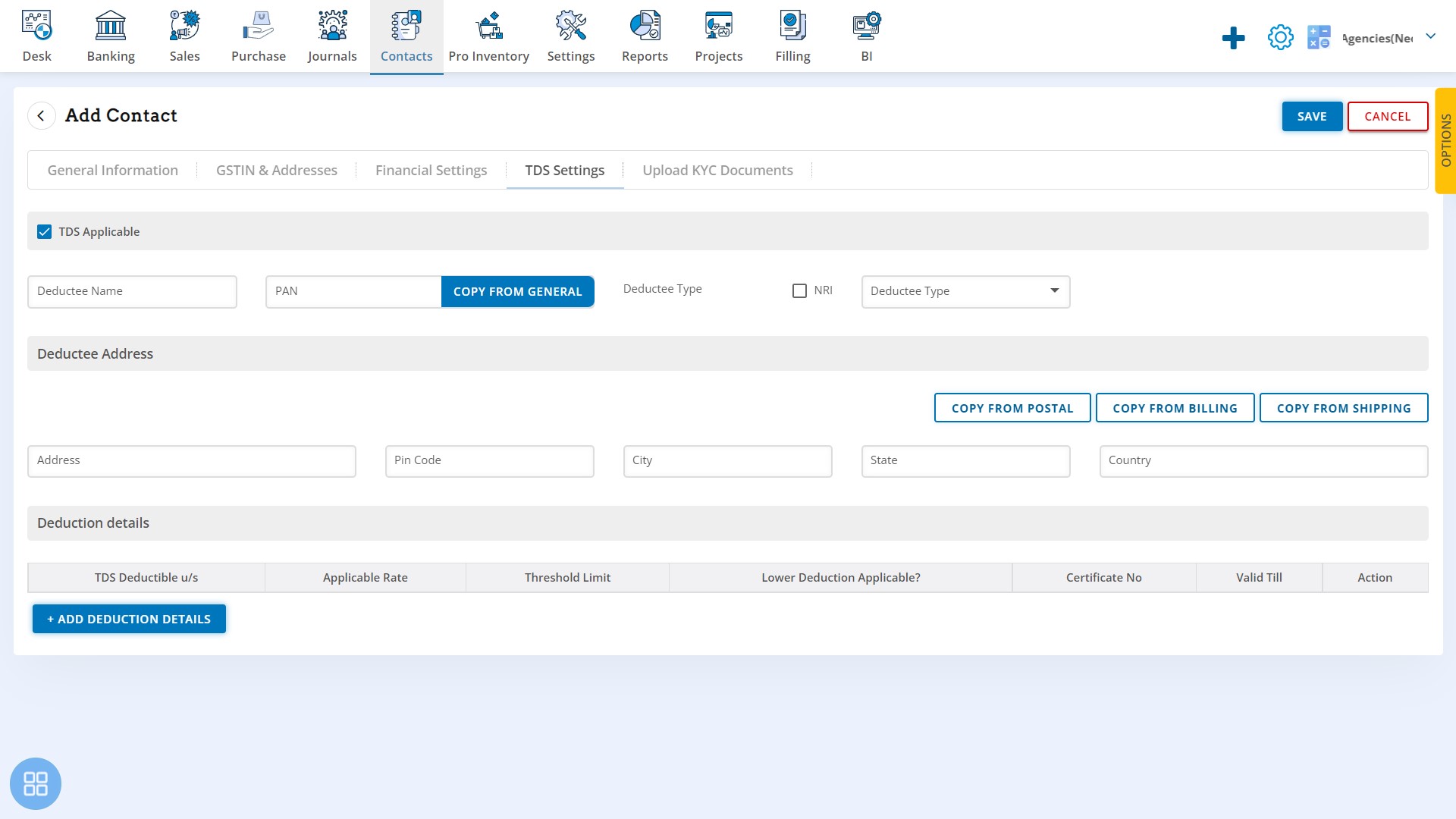
Task: Expand the Deductee Type dropdown
Action: tap(965, 290)
